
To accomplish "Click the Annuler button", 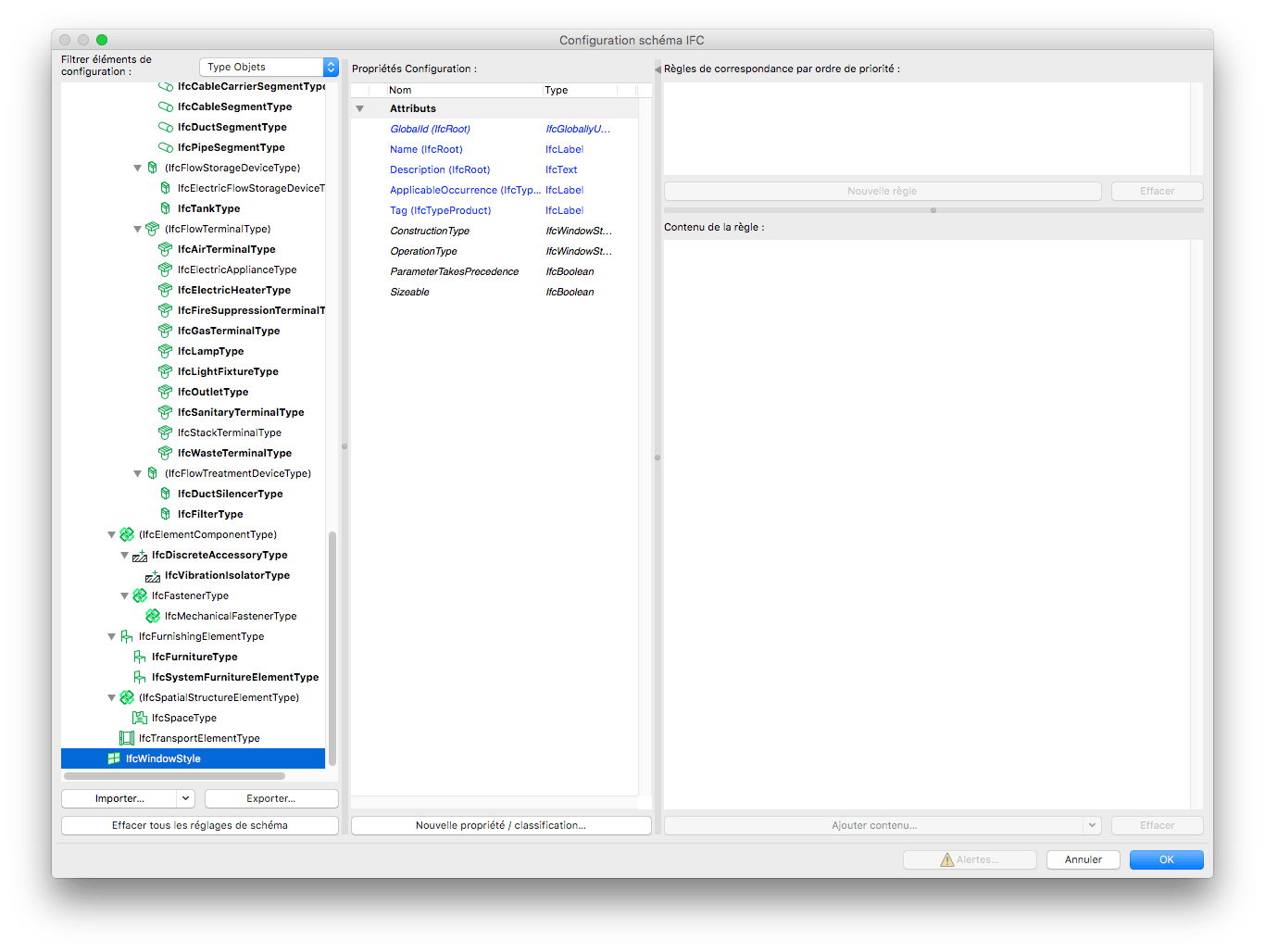I will pos(1083,859).
